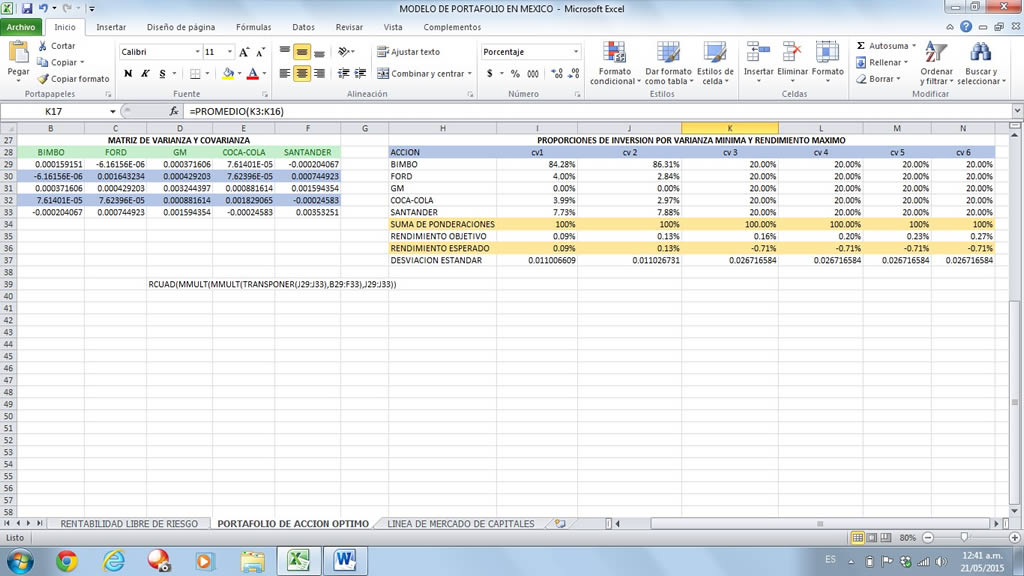The height and width of the screenshot is (576, 1024).
Task: Increase font size with the A-up icon
Action: click(244, 52)
